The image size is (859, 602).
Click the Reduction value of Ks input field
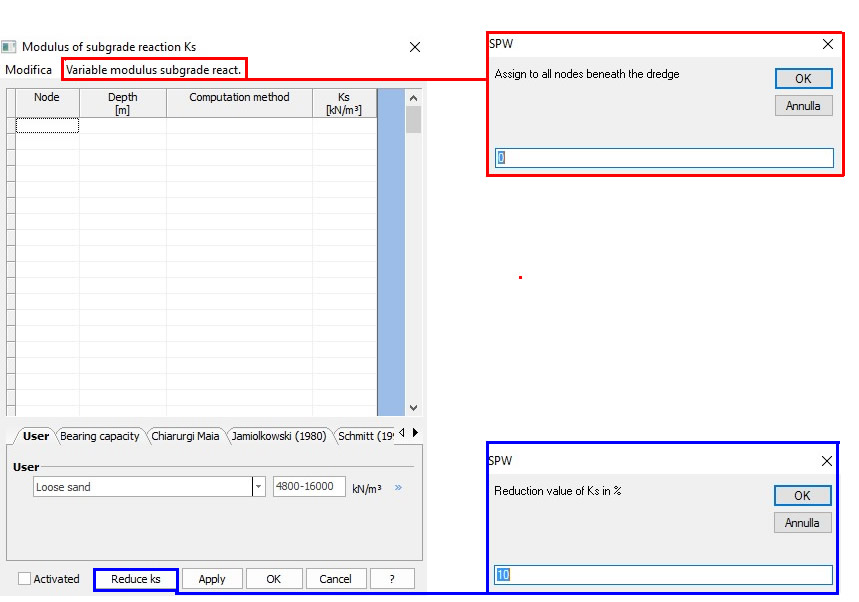click(x=663, y=575)
